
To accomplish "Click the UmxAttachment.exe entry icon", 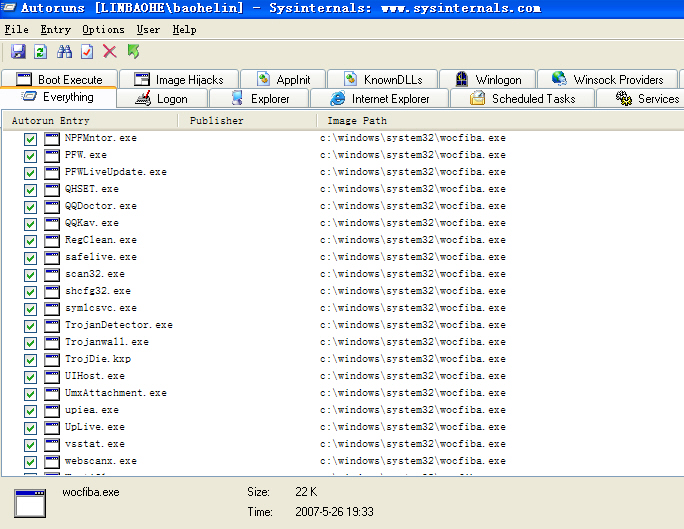I will coord(52,394).
